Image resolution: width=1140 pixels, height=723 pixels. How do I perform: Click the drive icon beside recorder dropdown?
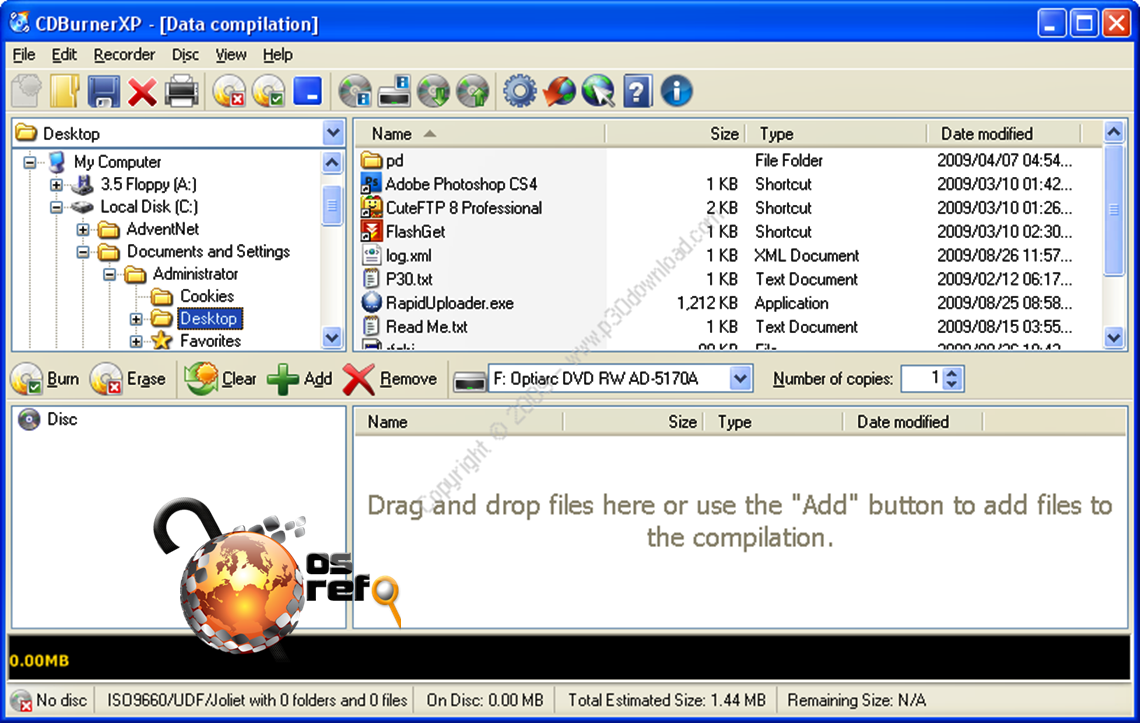(x=470, y=380)
